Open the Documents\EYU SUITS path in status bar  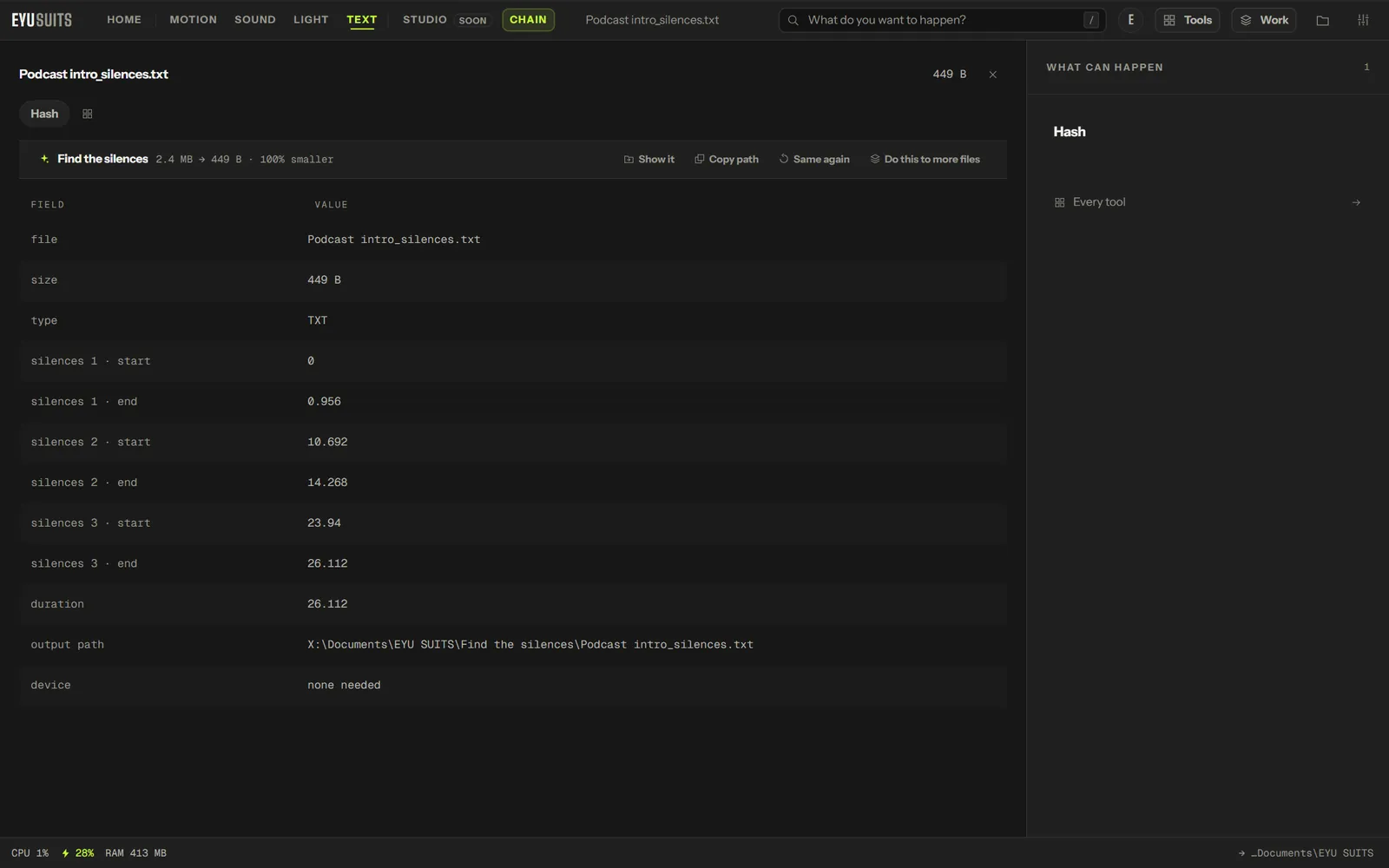click(x=1306, y=853)
